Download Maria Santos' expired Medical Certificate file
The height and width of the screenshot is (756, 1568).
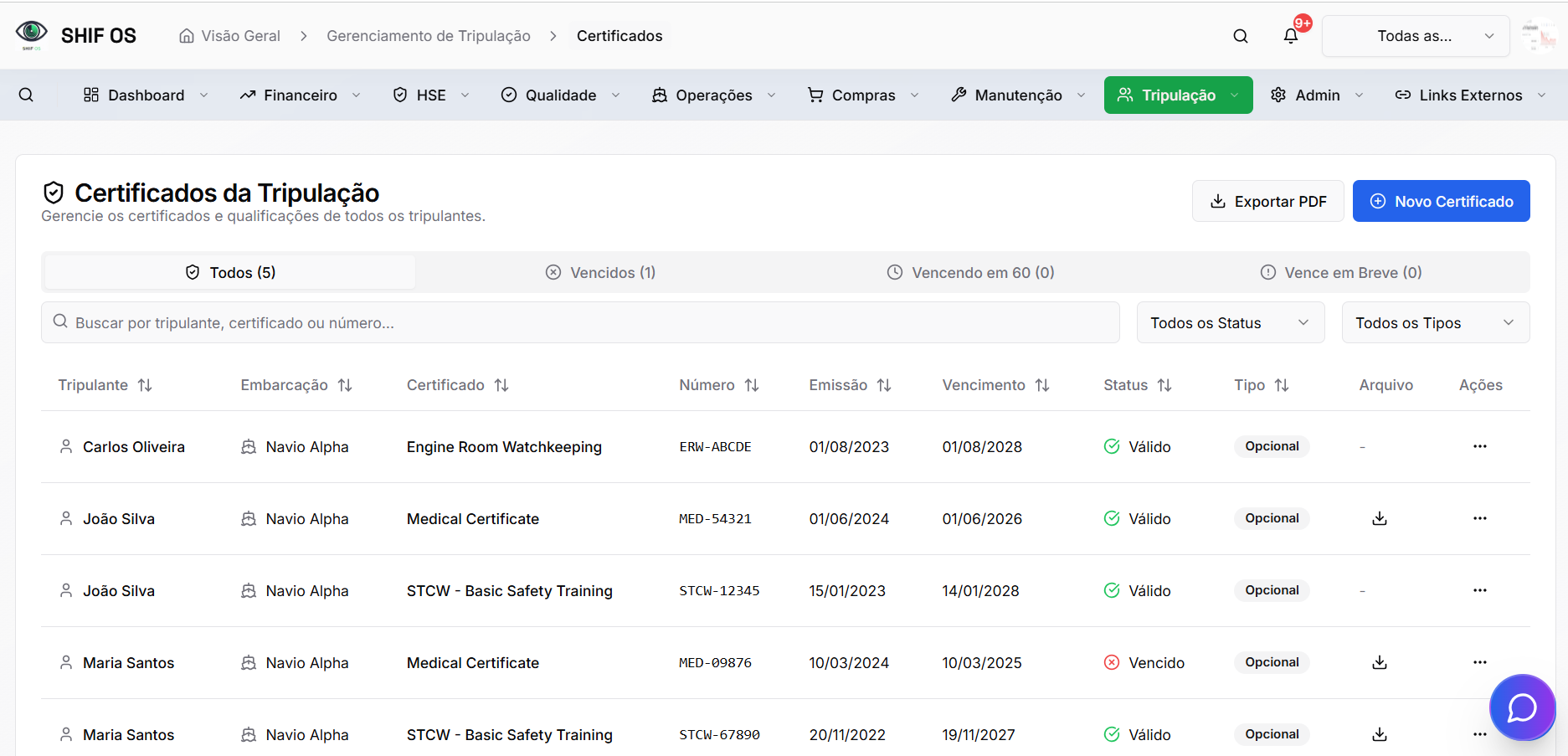pyautogui.click(x=1380, y=663)
